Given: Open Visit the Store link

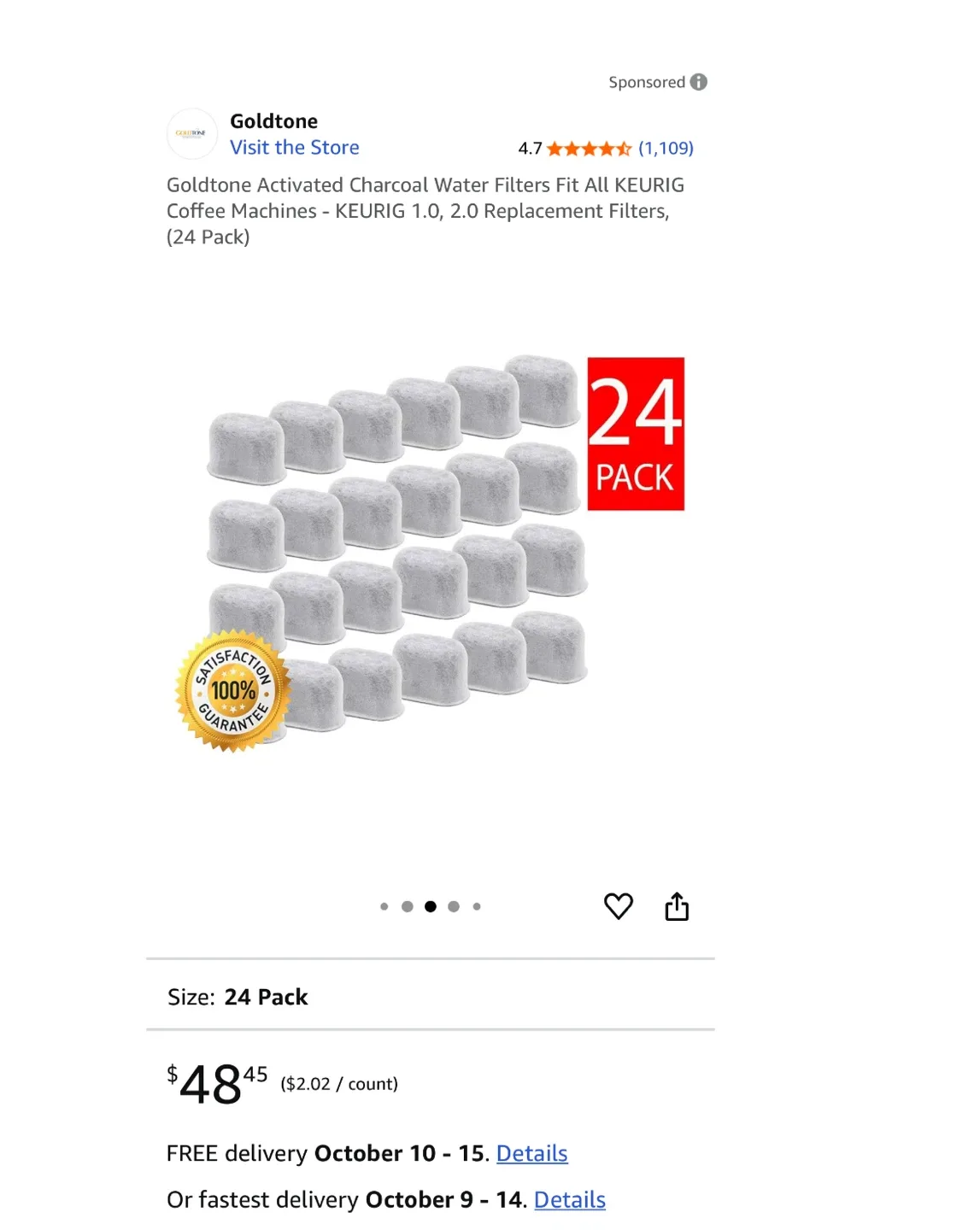Looking at the screenshot, I should 294,147.
